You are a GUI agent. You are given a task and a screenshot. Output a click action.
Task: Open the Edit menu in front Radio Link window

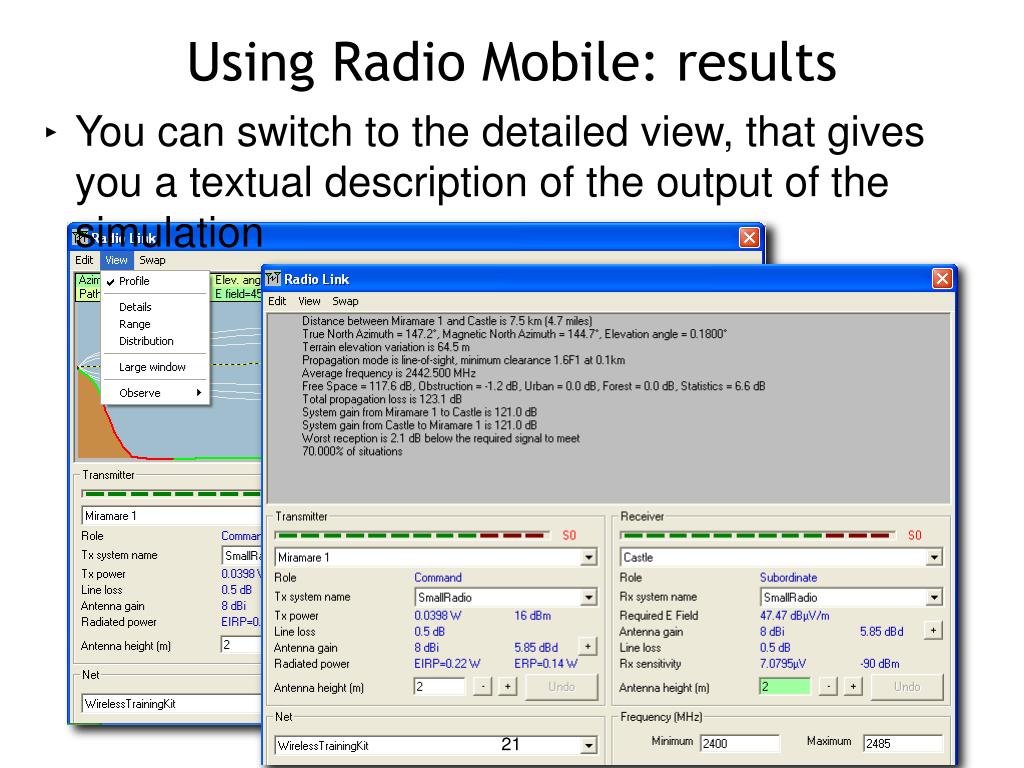pyautogui.click(x=277, y=301)
